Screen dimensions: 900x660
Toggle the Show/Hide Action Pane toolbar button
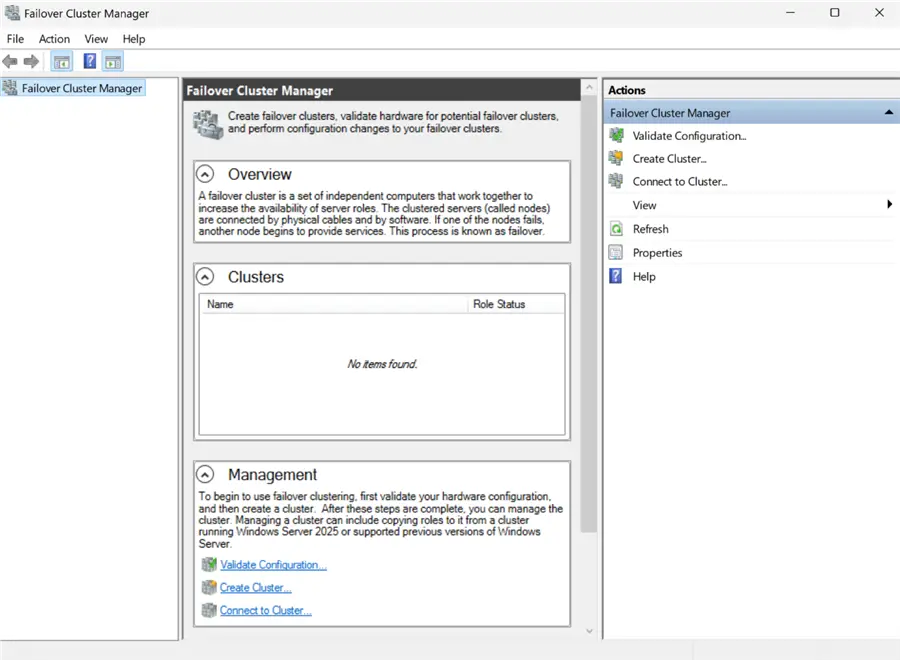tap(113, 61)
